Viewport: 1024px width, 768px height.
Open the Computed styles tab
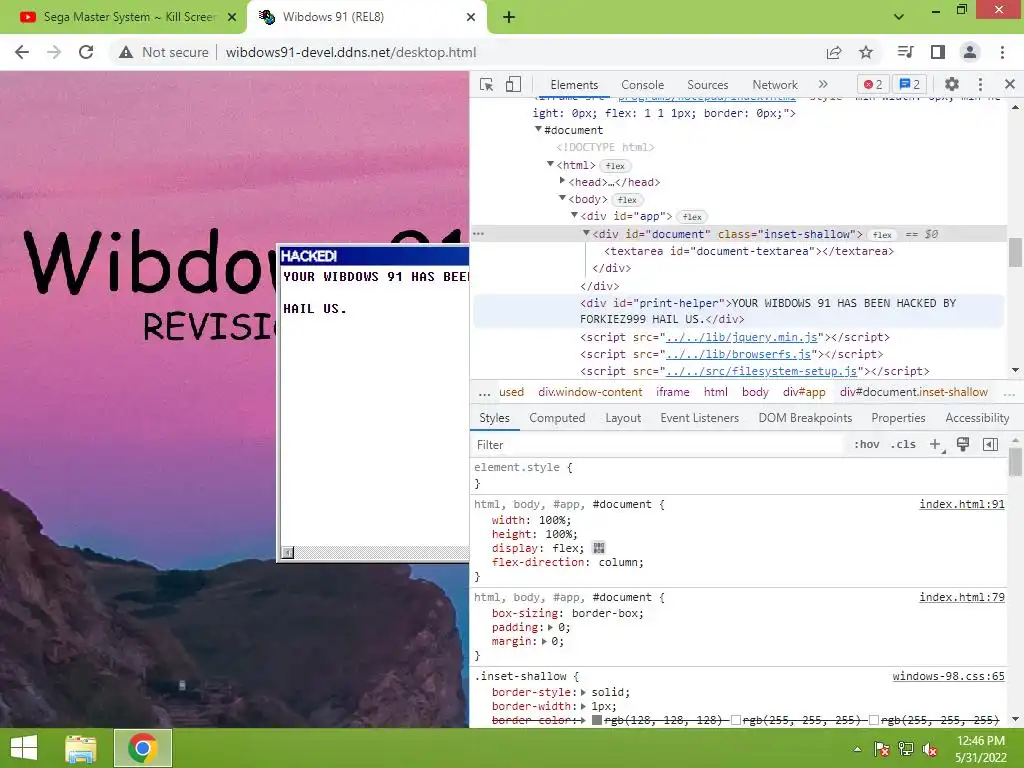tap(557, 418)
